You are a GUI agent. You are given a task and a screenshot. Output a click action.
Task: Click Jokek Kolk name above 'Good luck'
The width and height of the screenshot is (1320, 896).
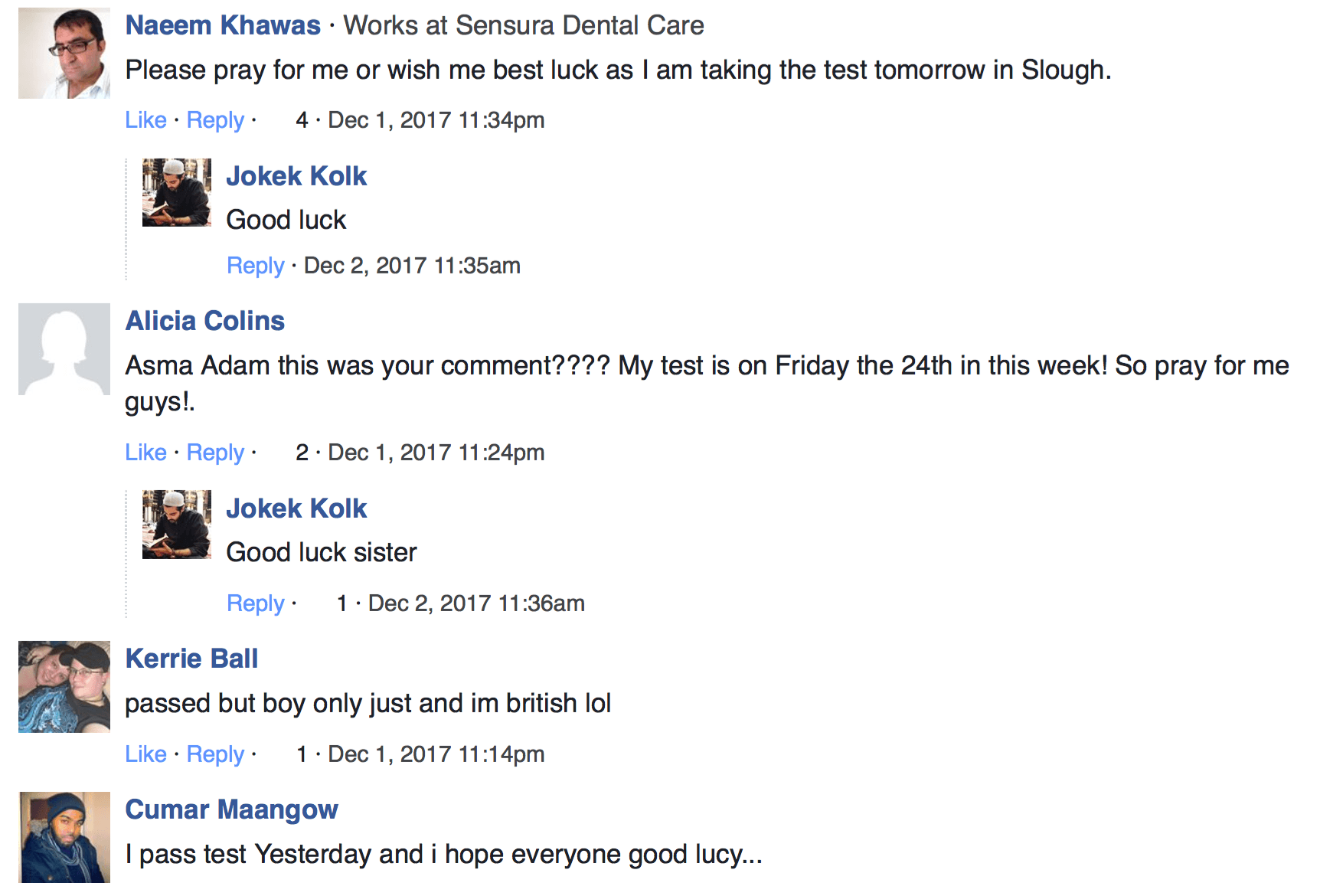[296, 176]
